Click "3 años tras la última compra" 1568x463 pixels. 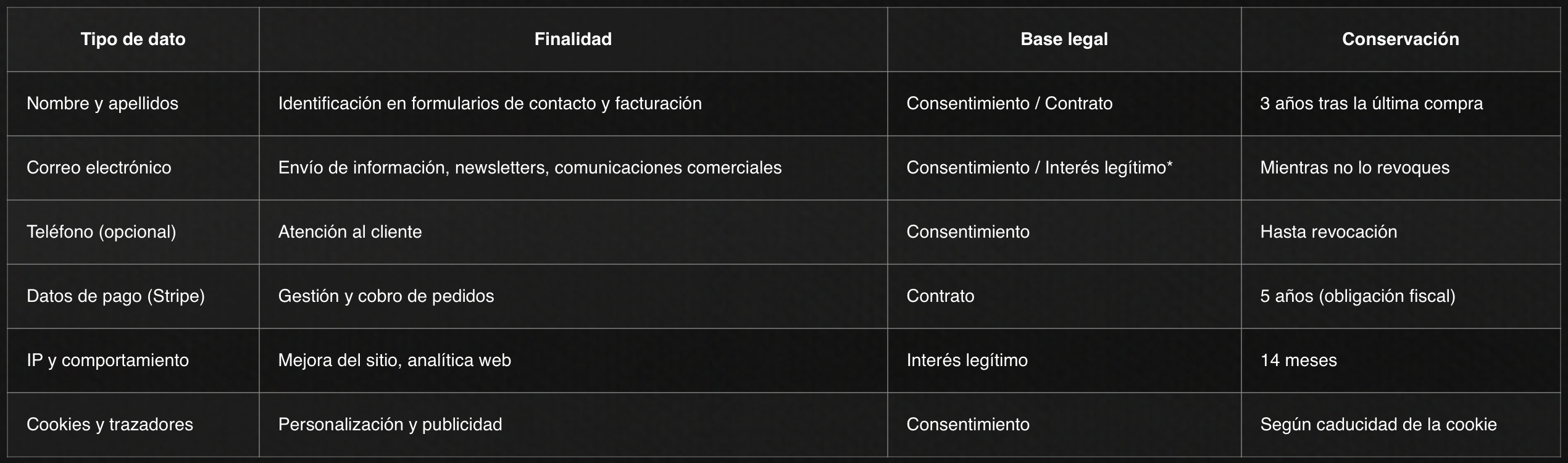(1371, 104)
